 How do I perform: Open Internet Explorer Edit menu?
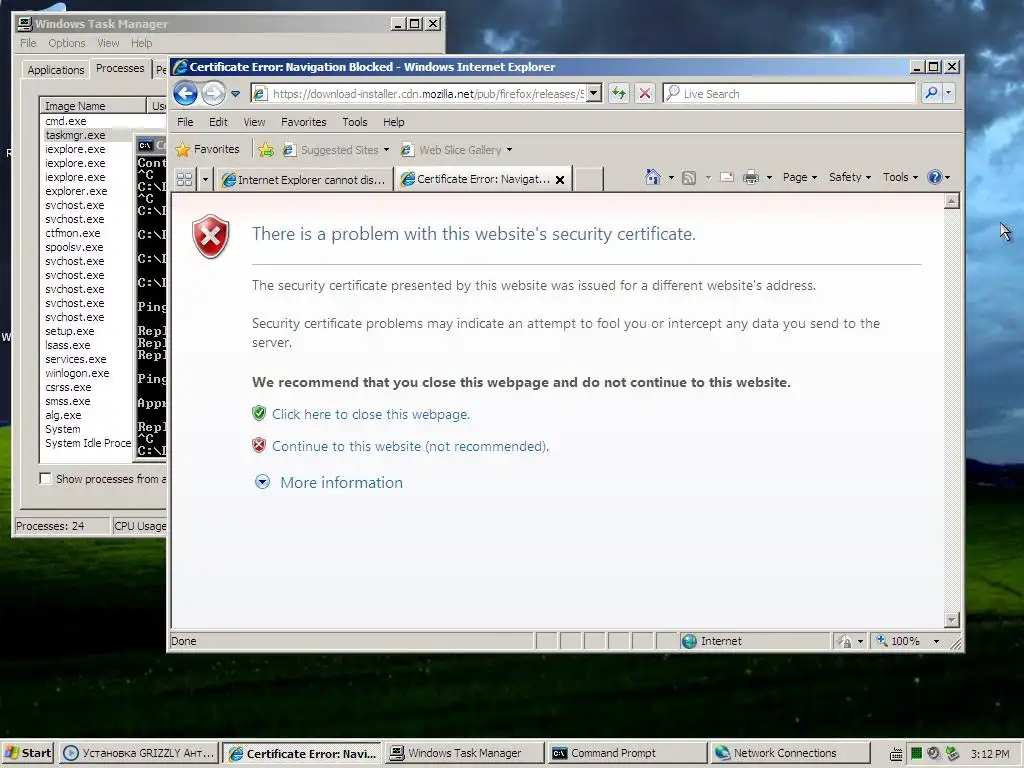coord(218,122)
